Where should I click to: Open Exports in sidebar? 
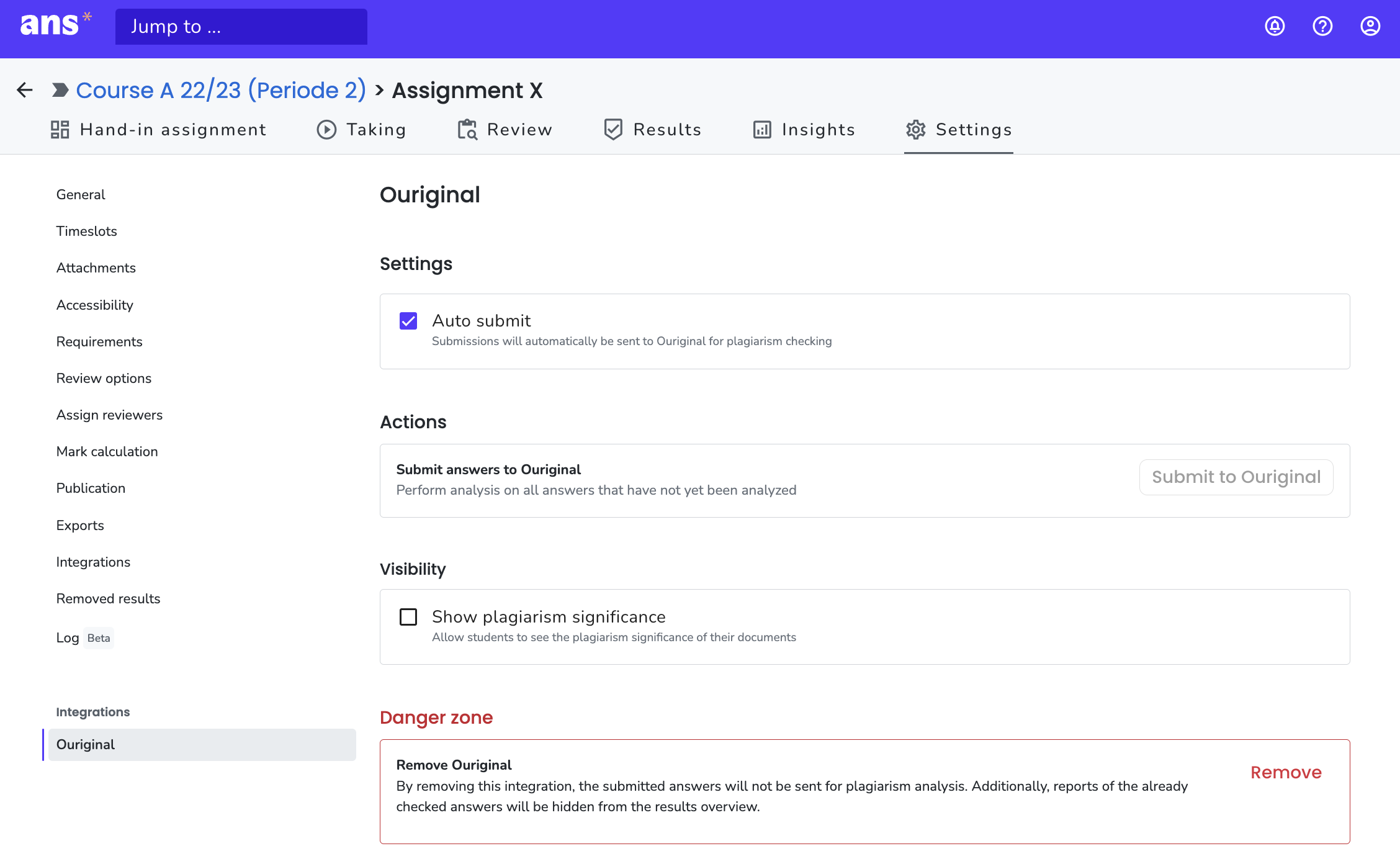[x=80, y=525]
